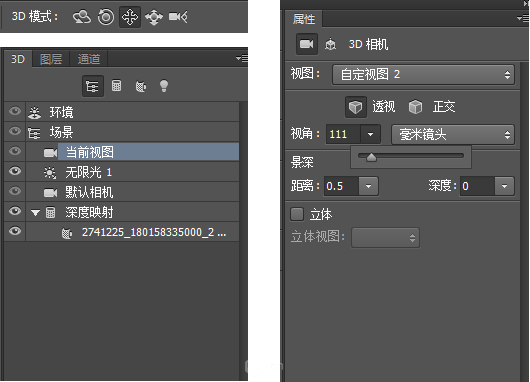Image resolution: width=530 pixels, height=382 pixels.
Task: Click the 透视 label
Action: pos(384,107)
